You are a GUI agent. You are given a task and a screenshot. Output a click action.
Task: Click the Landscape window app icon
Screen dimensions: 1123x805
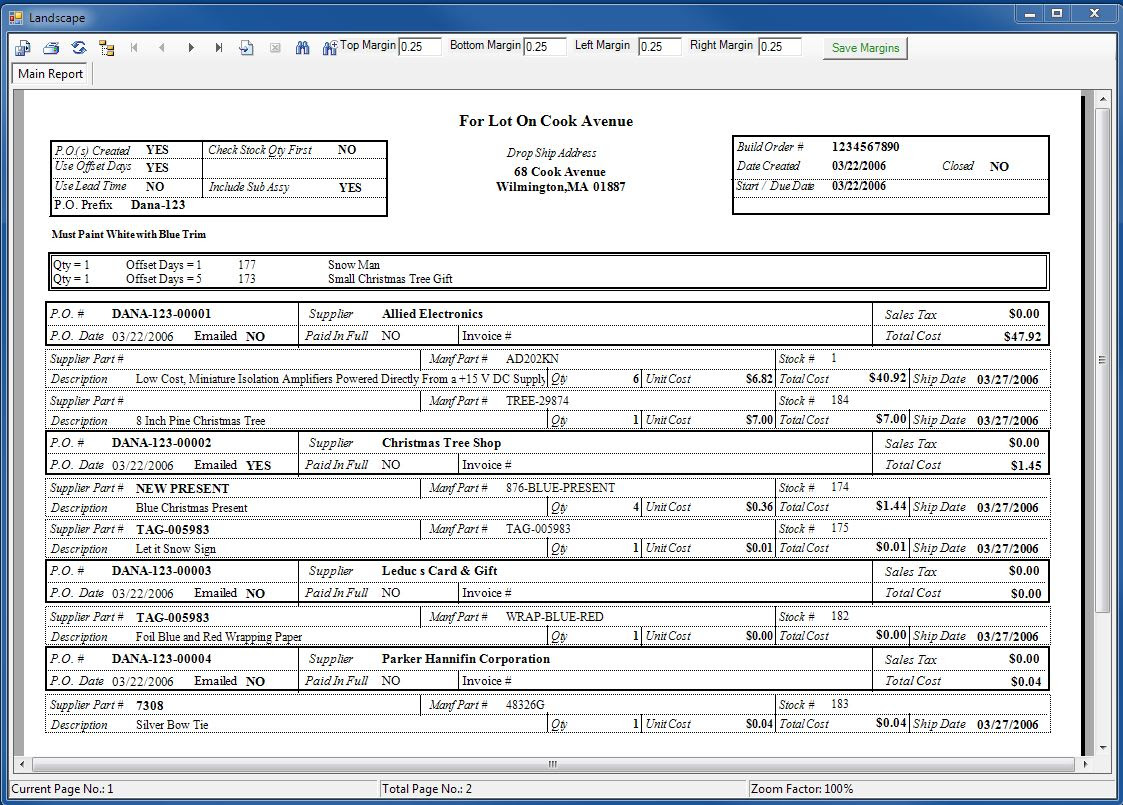tap(16, 17)
